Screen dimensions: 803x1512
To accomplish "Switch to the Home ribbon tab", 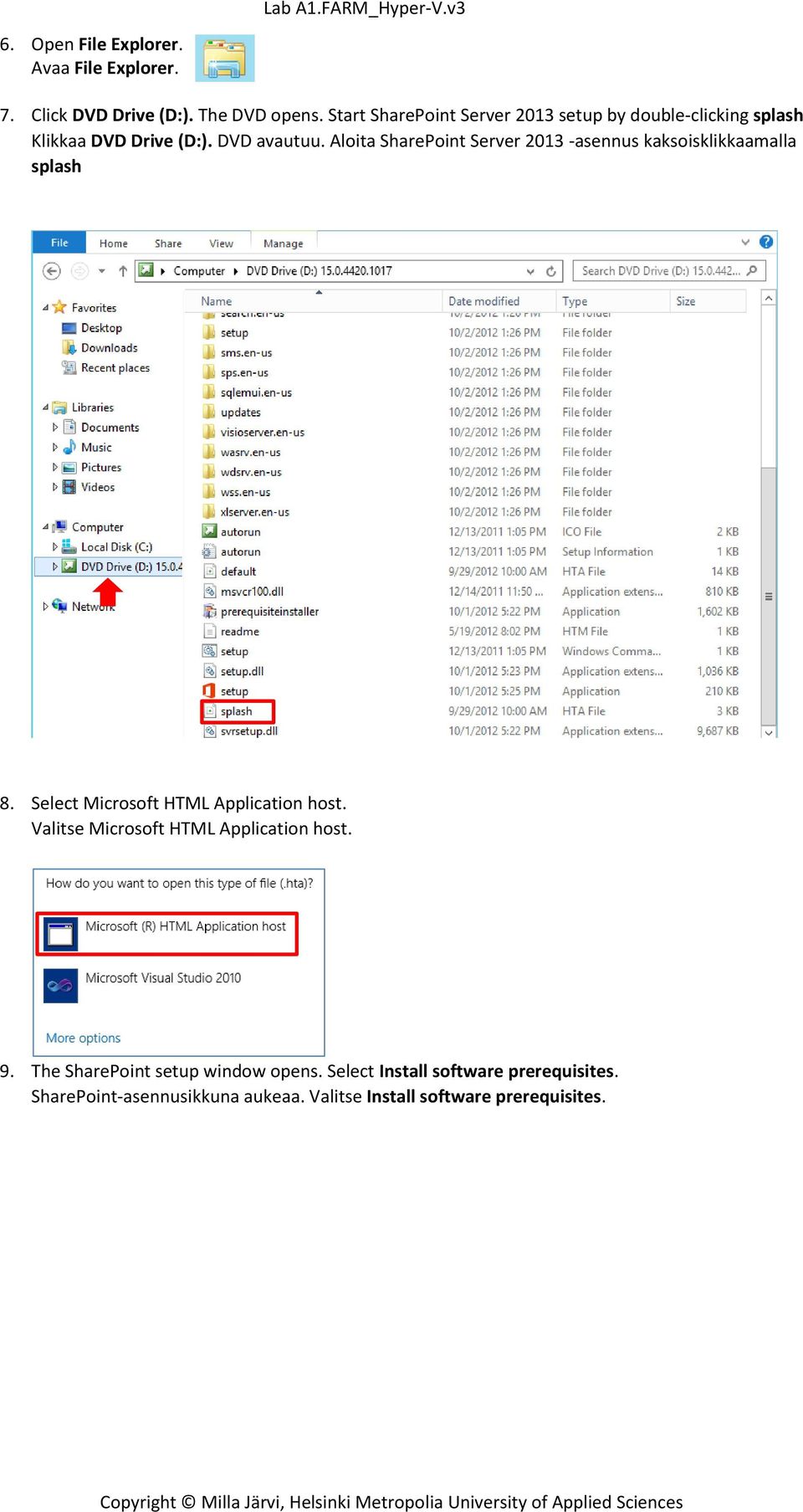I will [x=114, y=243].
